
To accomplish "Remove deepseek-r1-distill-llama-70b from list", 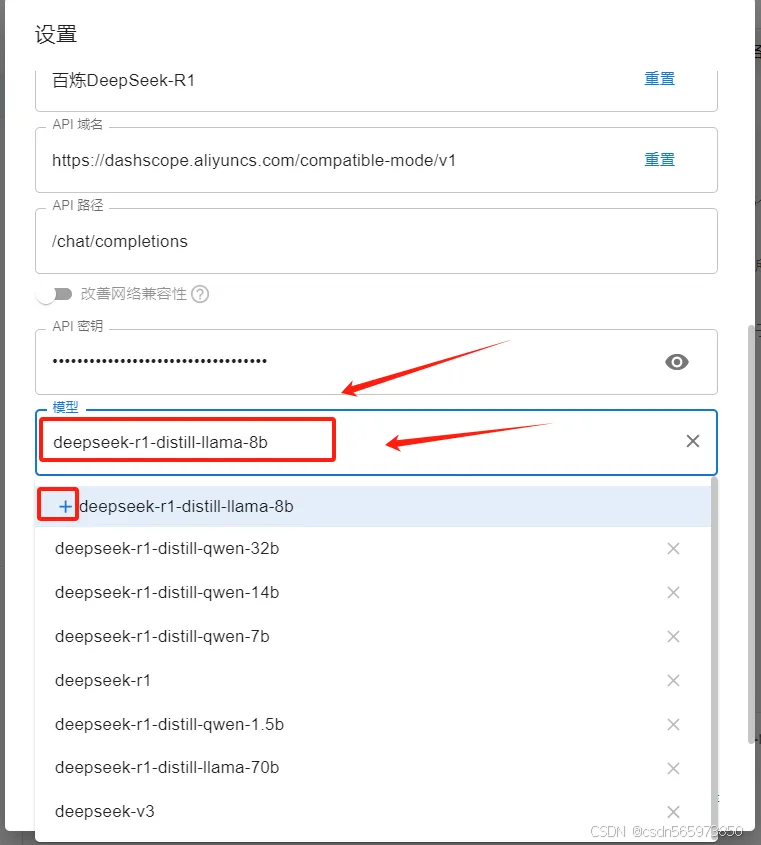I will click(673, 768).
